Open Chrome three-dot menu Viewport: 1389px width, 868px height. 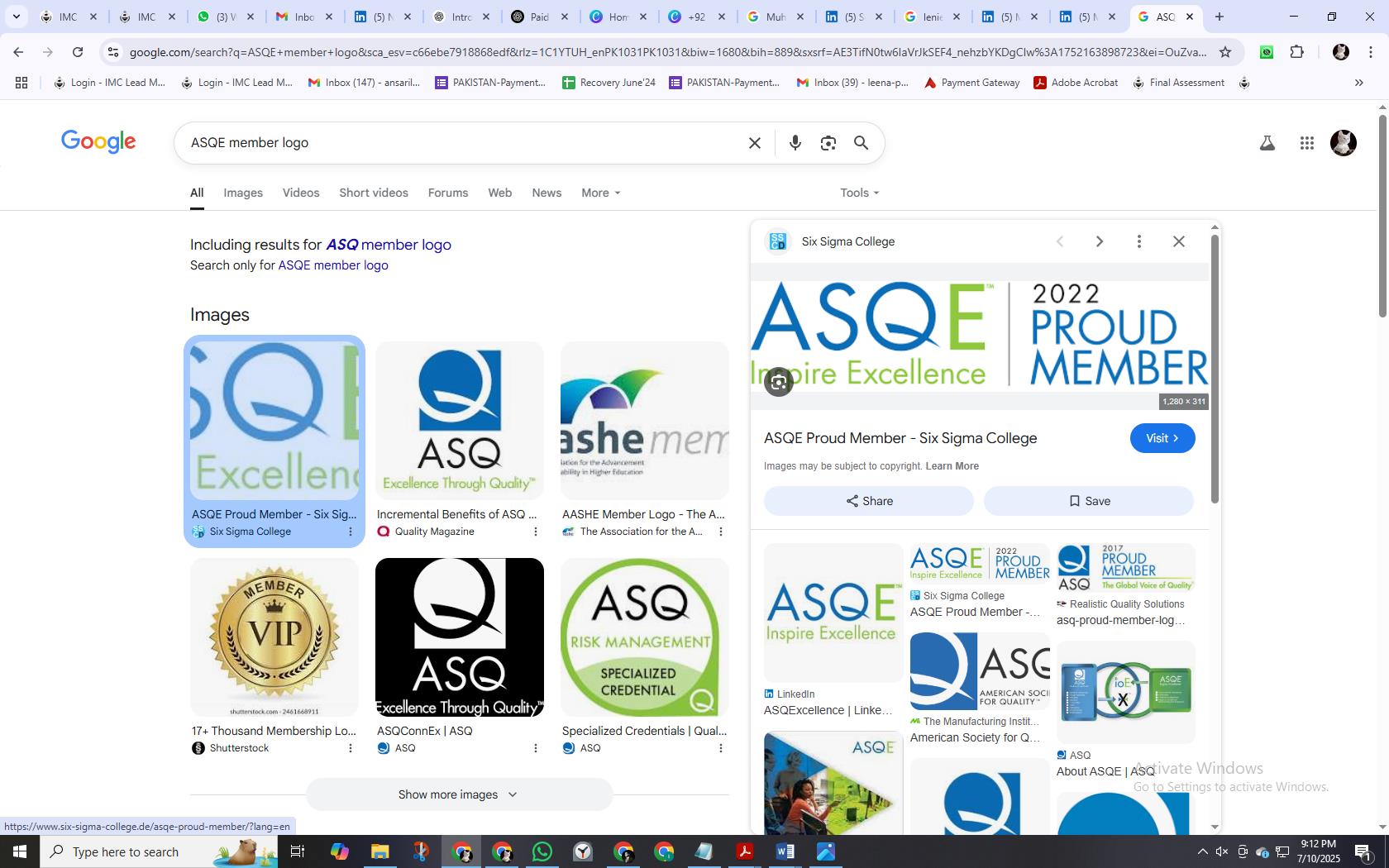pyautogui.click(x=1371, y=52)
